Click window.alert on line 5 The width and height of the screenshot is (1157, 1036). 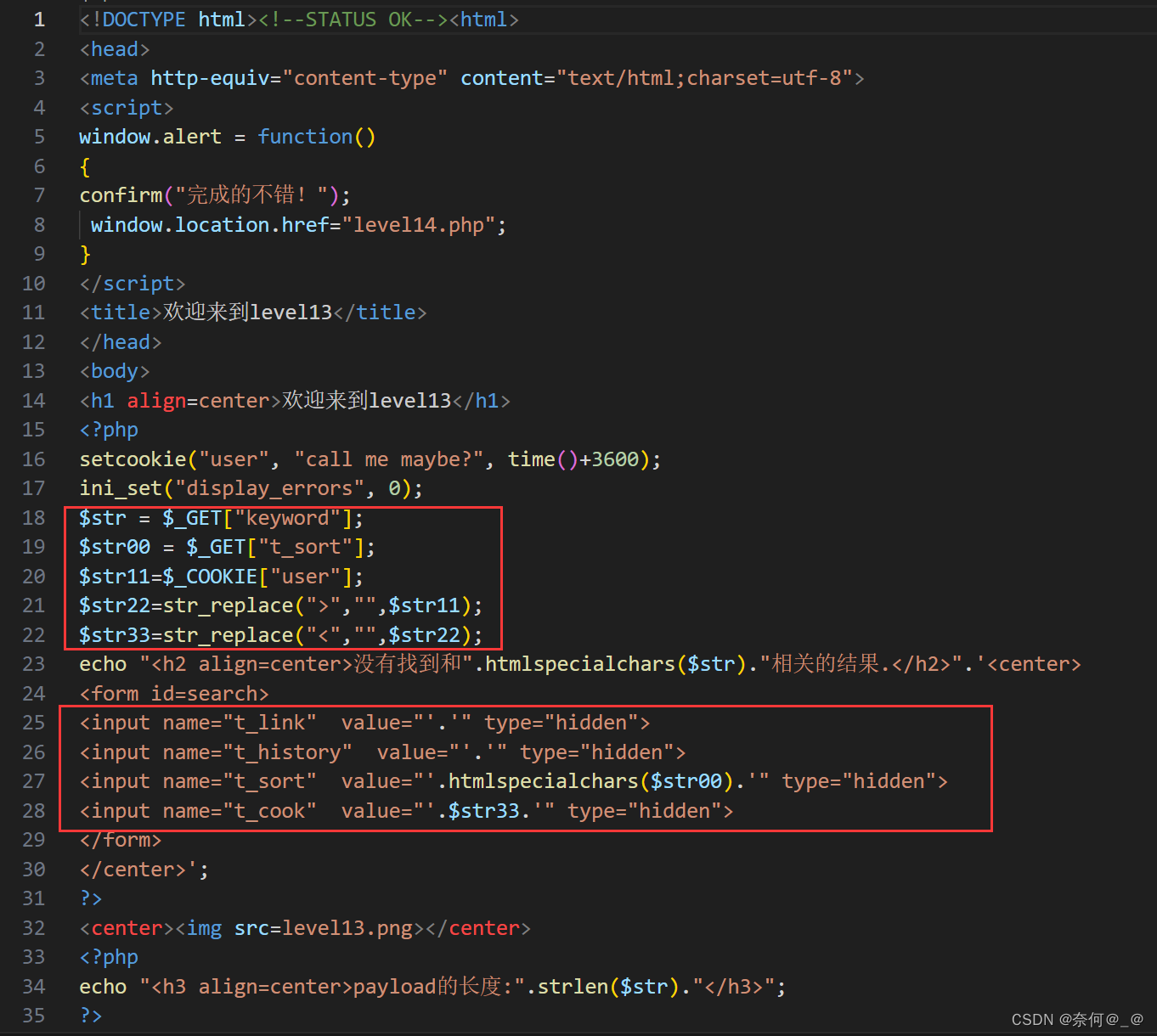150,137
